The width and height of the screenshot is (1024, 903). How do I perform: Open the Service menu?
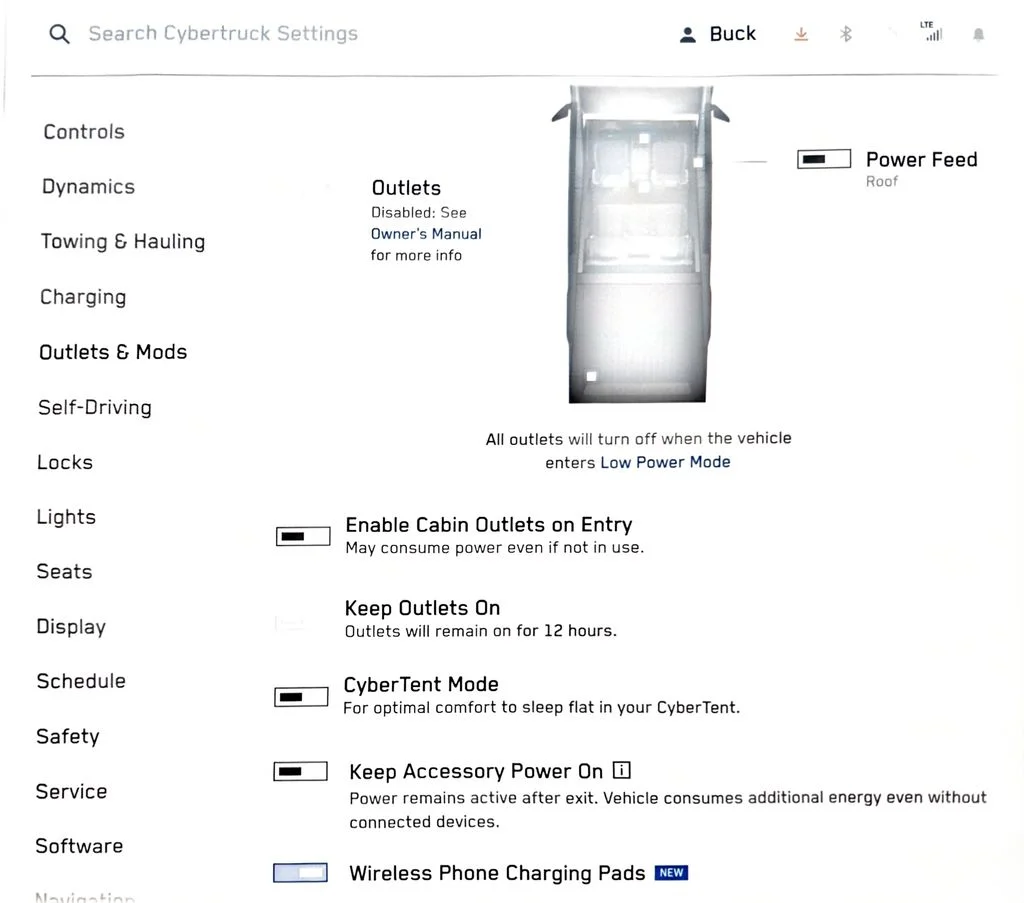coord(71,791)
